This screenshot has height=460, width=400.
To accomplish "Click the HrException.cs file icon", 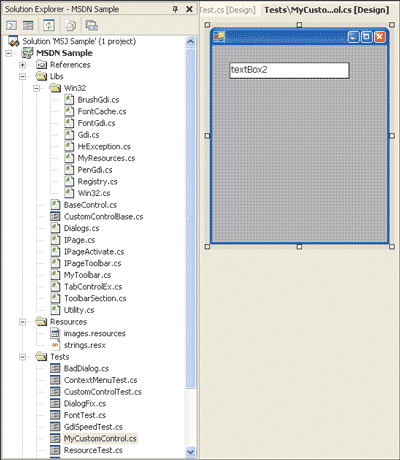I will coord(69,146).
